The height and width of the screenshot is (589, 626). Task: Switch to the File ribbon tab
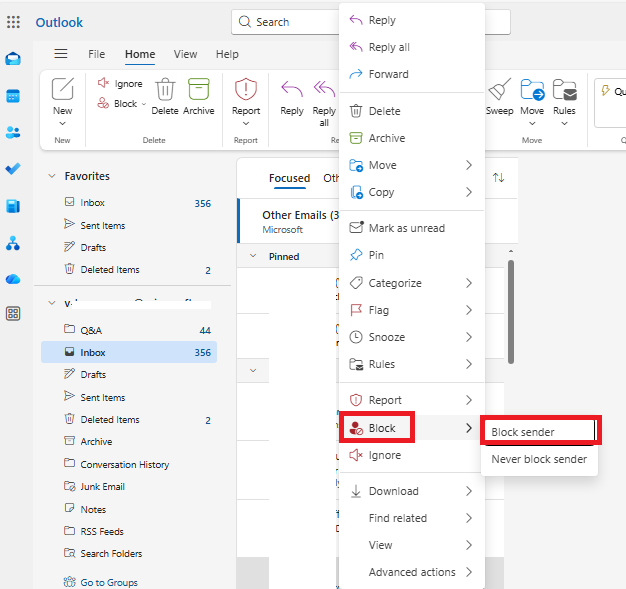click(x=97, y=54)
